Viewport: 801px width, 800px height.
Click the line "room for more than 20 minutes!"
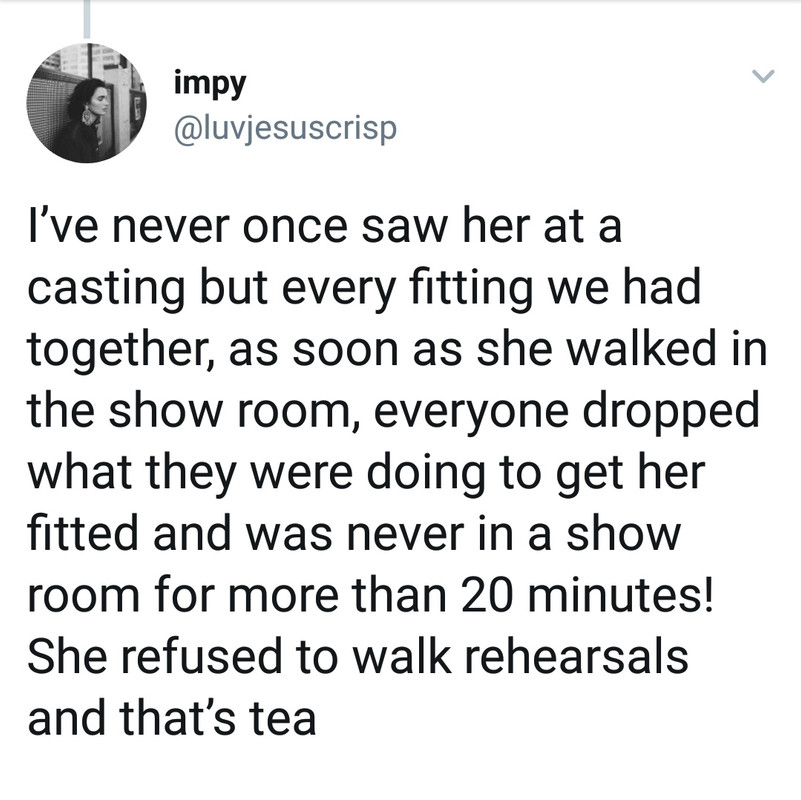pos(372,596)
